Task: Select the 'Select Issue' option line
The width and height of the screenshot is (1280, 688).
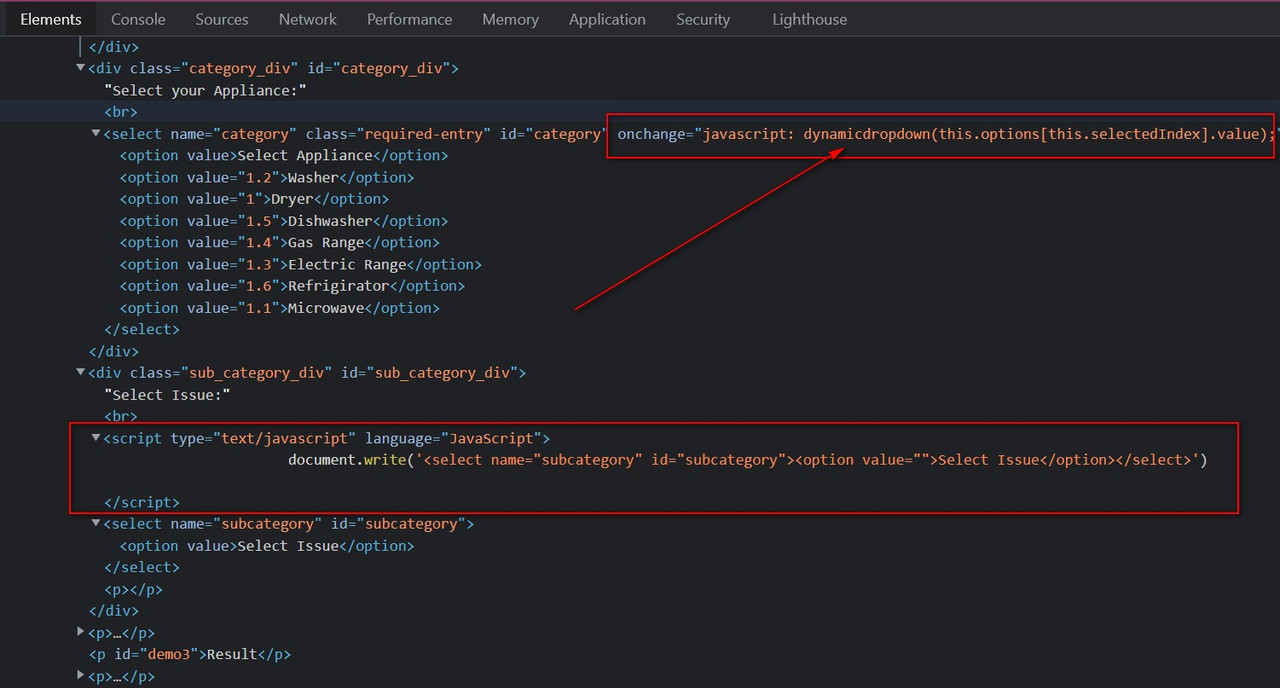Action: [x=267, y=546]
